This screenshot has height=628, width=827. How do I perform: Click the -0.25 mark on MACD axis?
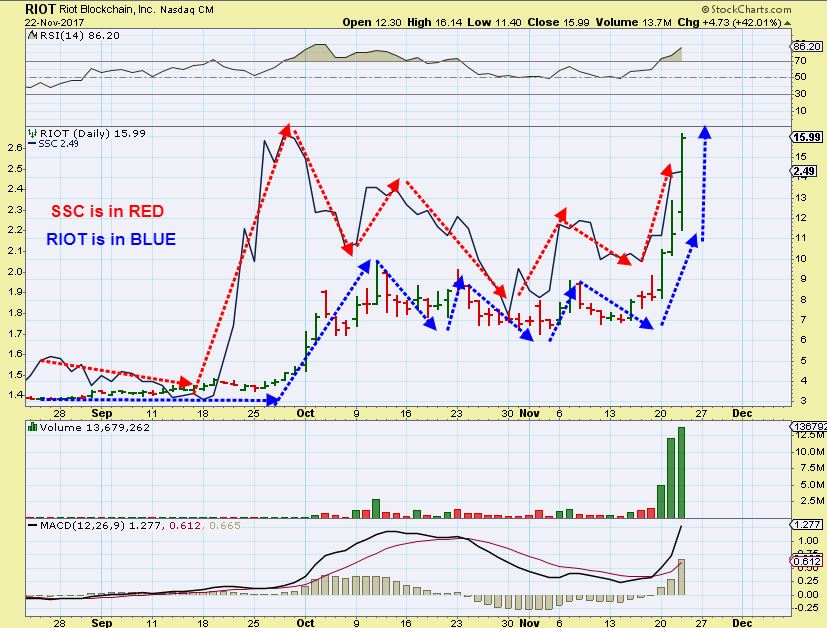[806, 607]
